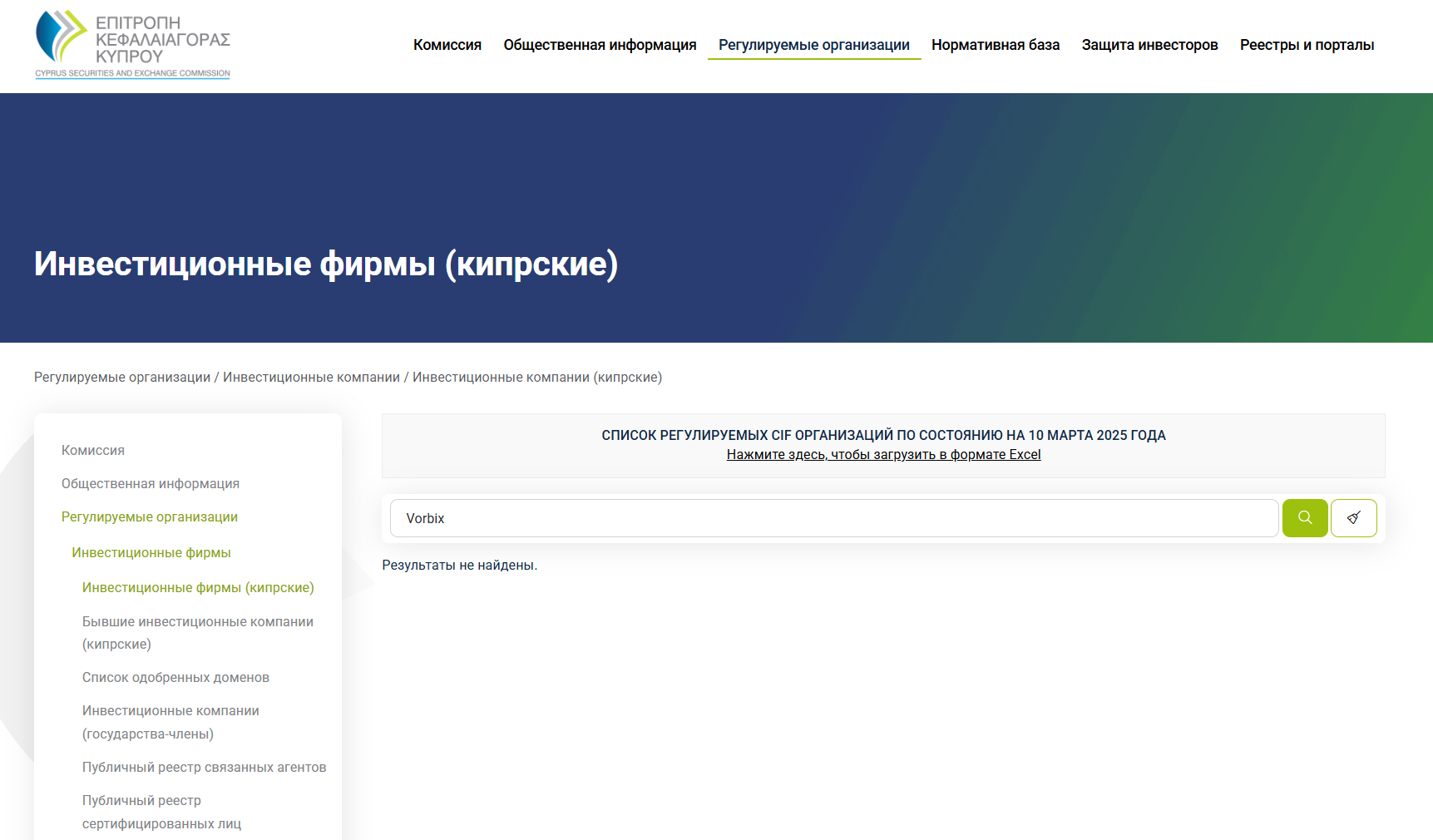Open the Общественная информация top menu
1433x840 pixels.
click(600, 45)
